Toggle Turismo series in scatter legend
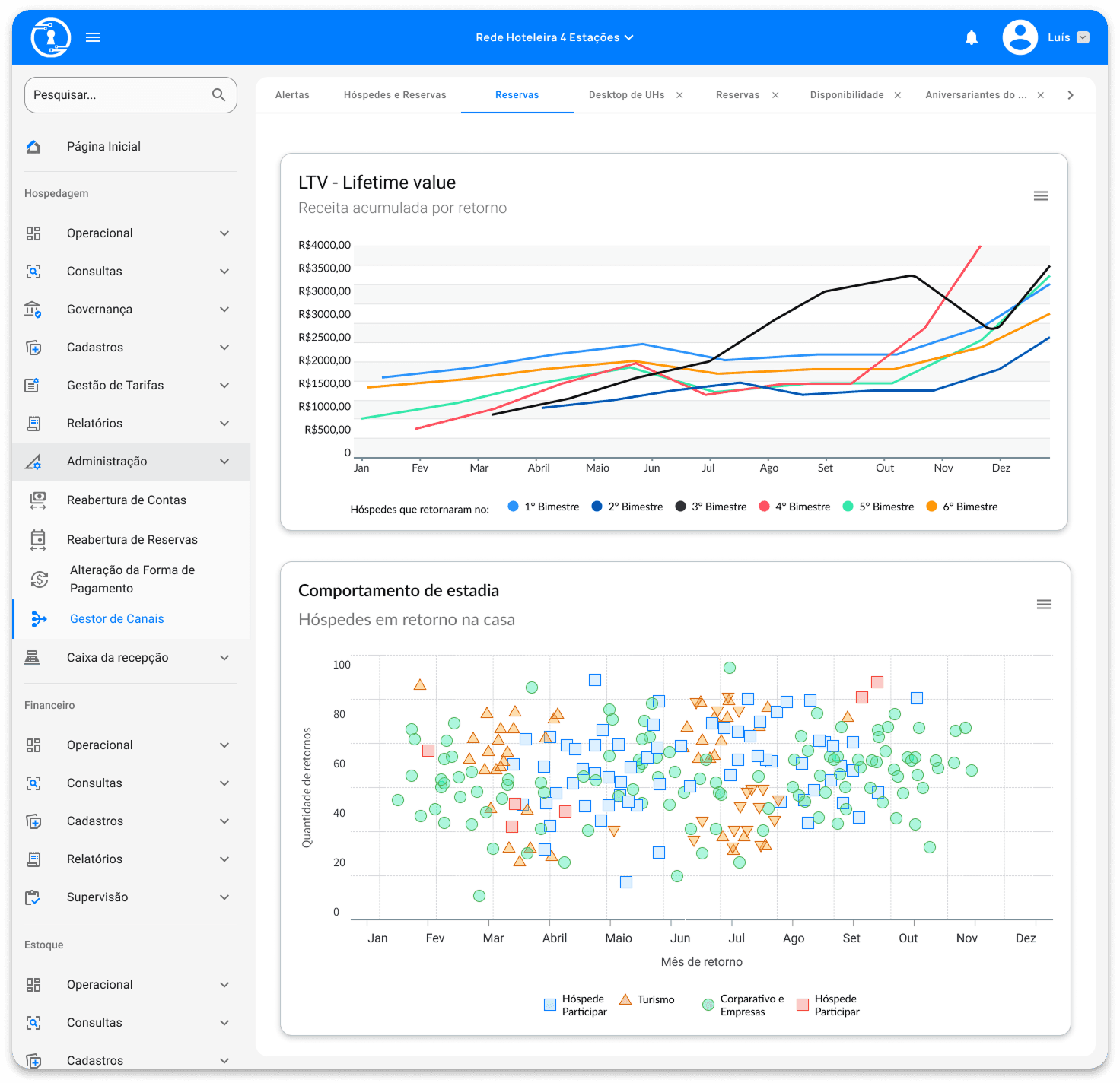This screenshot has height=1083, width=1120. 647,999
